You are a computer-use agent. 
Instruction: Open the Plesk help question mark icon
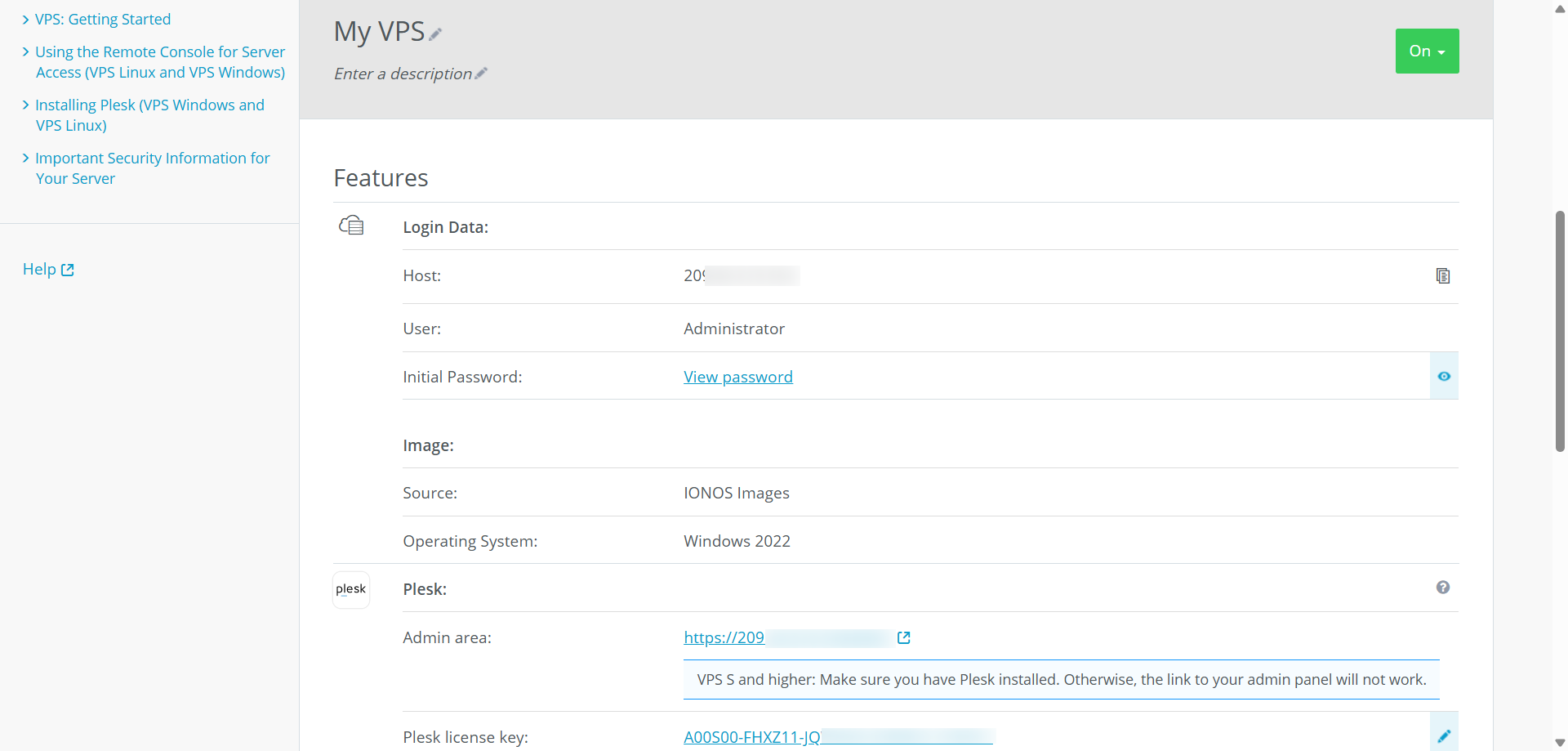click(x=1443, y=588)
